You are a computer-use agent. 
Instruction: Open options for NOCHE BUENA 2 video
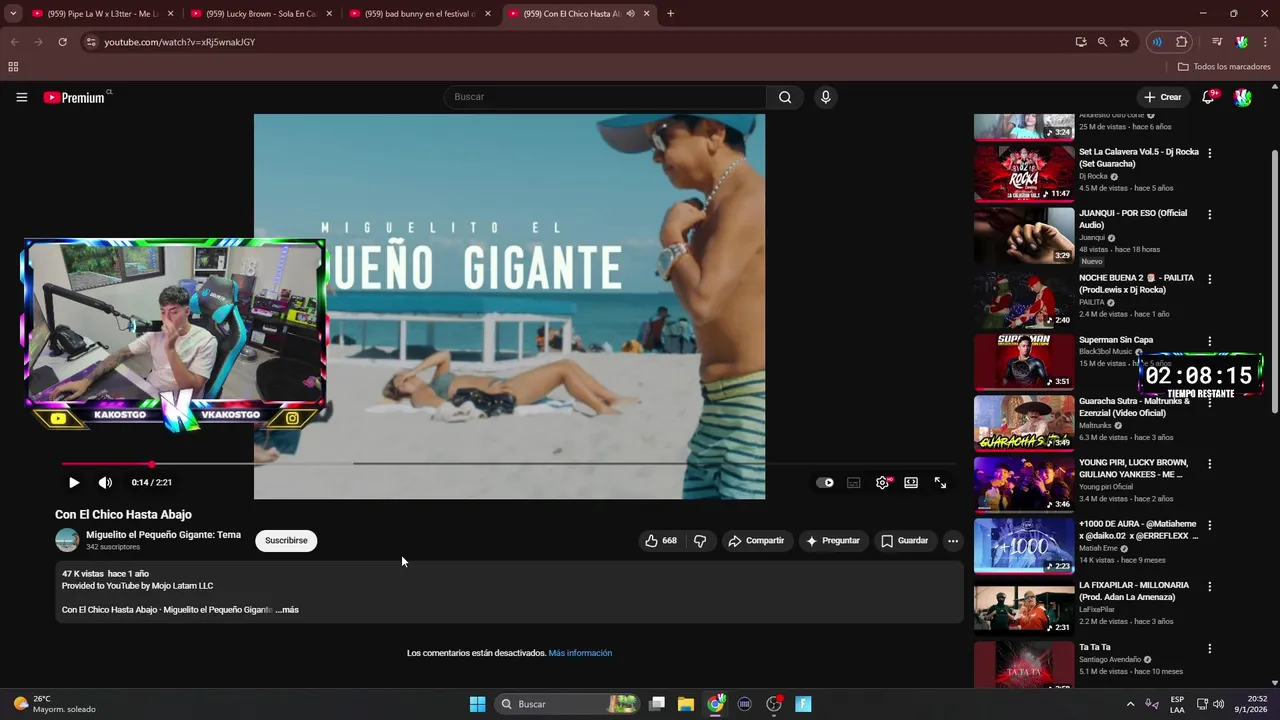pos(1210,279)
